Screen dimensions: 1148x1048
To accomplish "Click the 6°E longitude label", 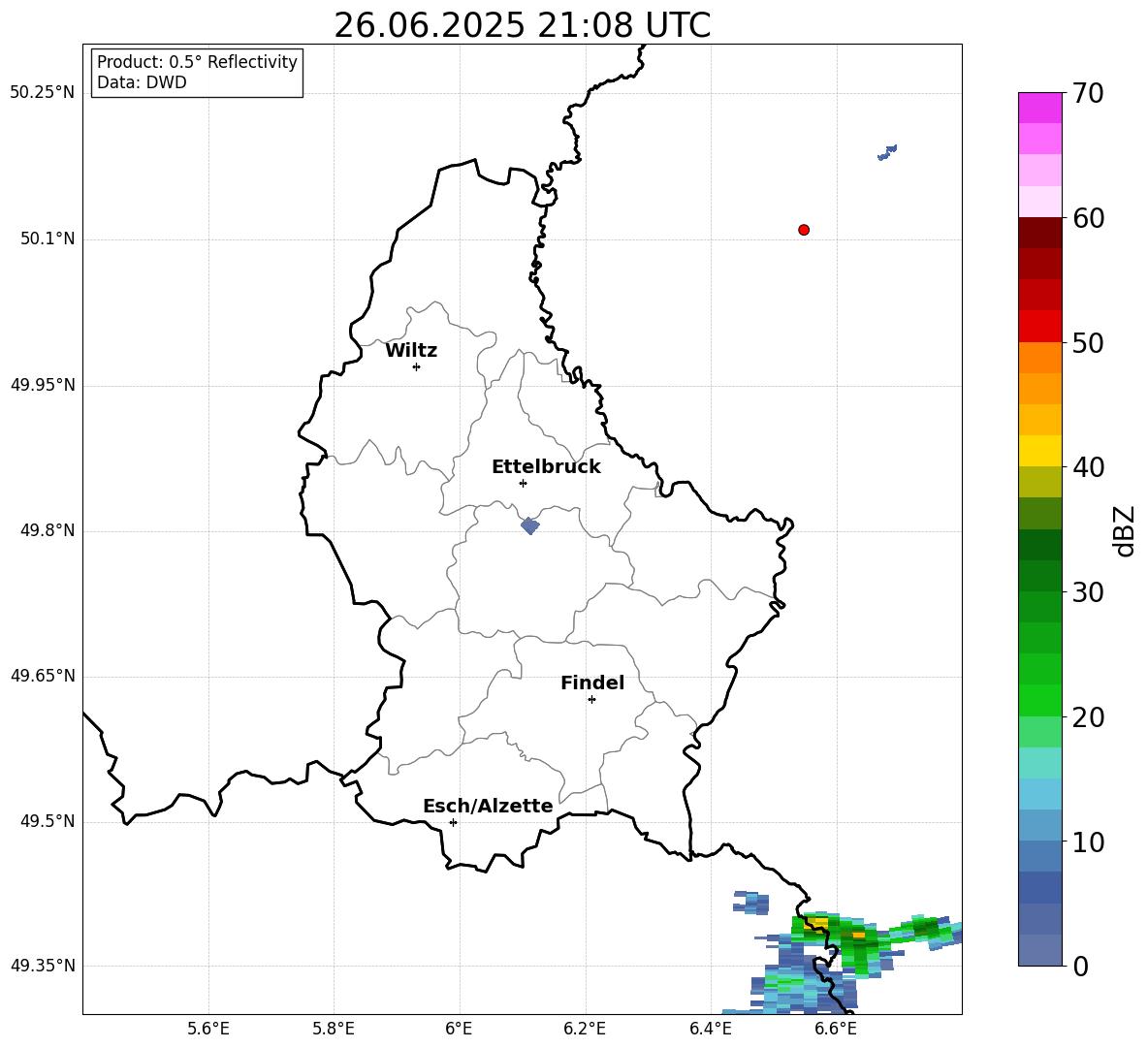I will (459, 1029).
